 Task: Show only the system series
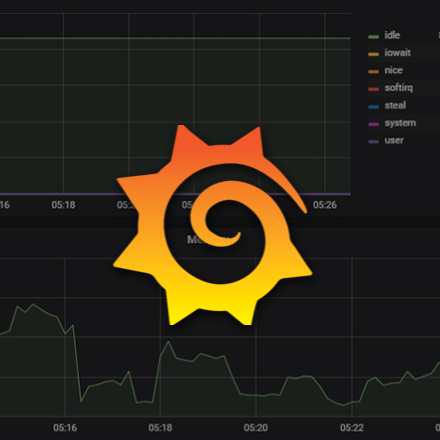tap(400, 123)
